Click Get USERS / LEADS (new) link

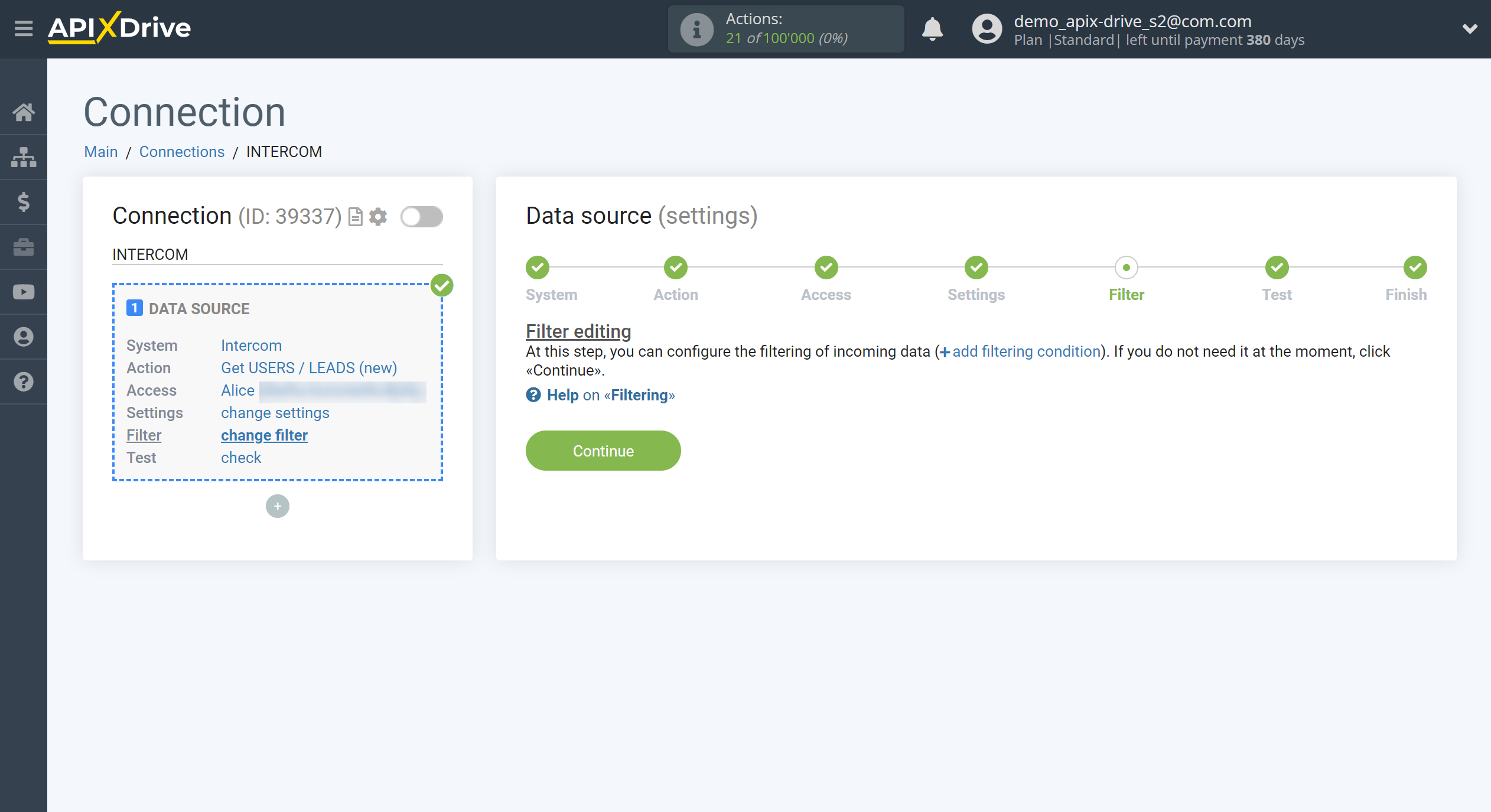(309, 368)
